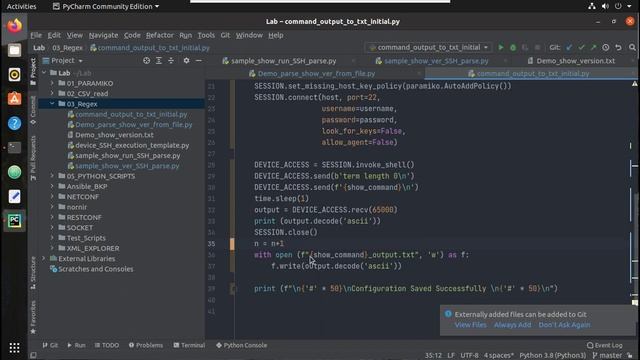The image size is (640, 360).
Task: Open Ubuntu Software in dock
Action: click(14, 99)
